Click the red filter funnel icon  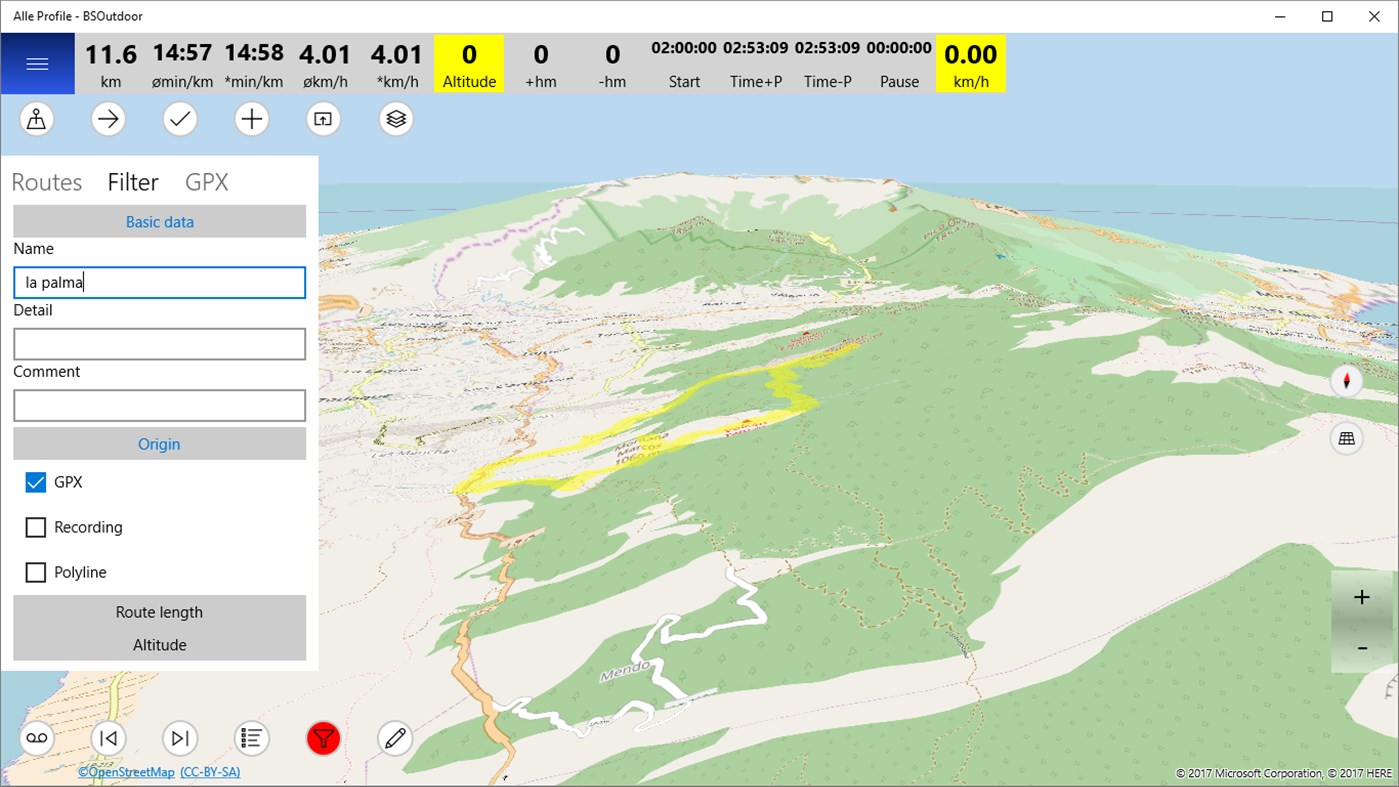coord(323,739)
